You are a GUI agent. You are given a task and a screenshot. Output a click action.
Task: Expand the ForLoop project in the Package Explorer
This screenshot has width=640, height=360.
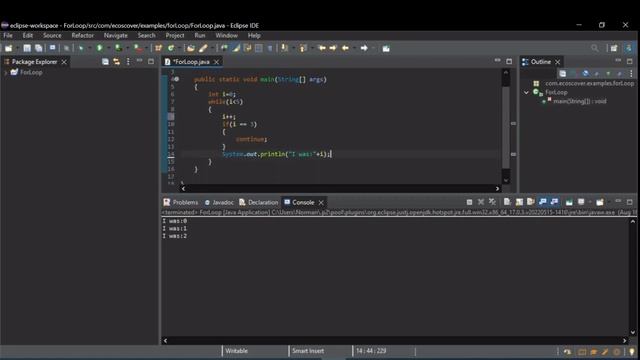(5, 73)
